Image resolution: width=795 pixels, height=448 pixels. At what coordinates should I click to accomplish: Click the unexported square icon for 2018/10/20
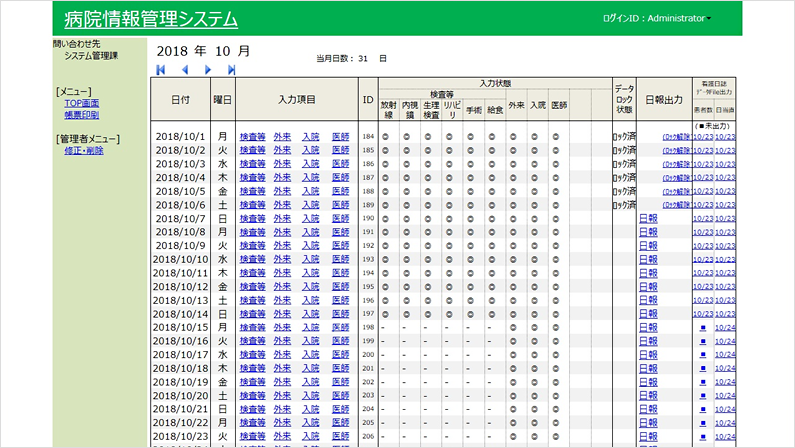pos(703,396)
